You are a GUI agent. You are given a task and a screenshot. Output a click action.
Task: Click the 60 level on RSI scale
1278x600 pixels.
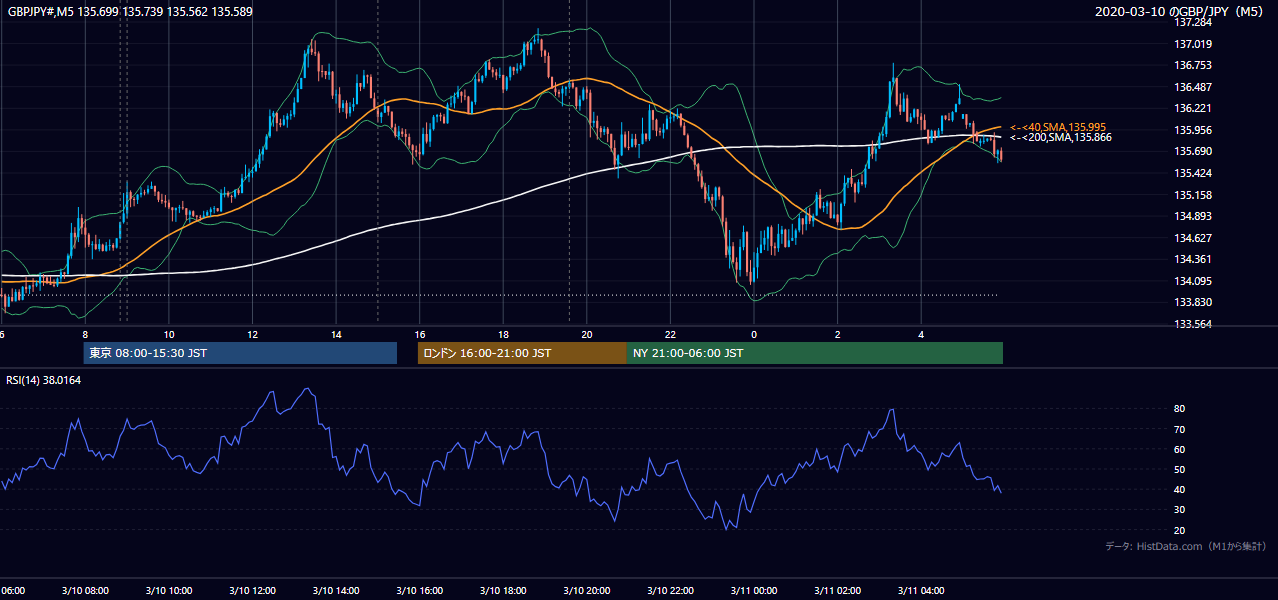pyautogui.click(x=1179, y=449)
